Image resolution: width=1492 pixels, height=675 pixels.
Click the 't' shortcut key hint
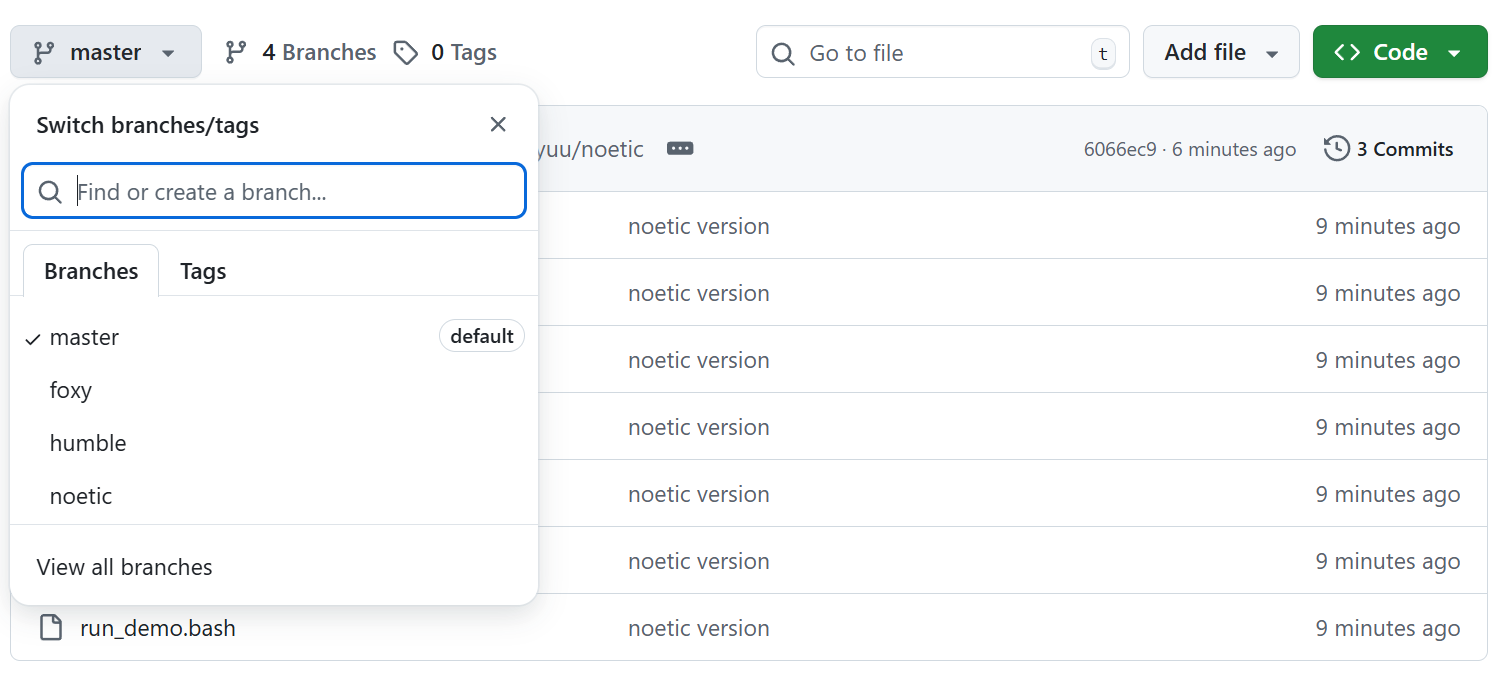[1103, 53]
